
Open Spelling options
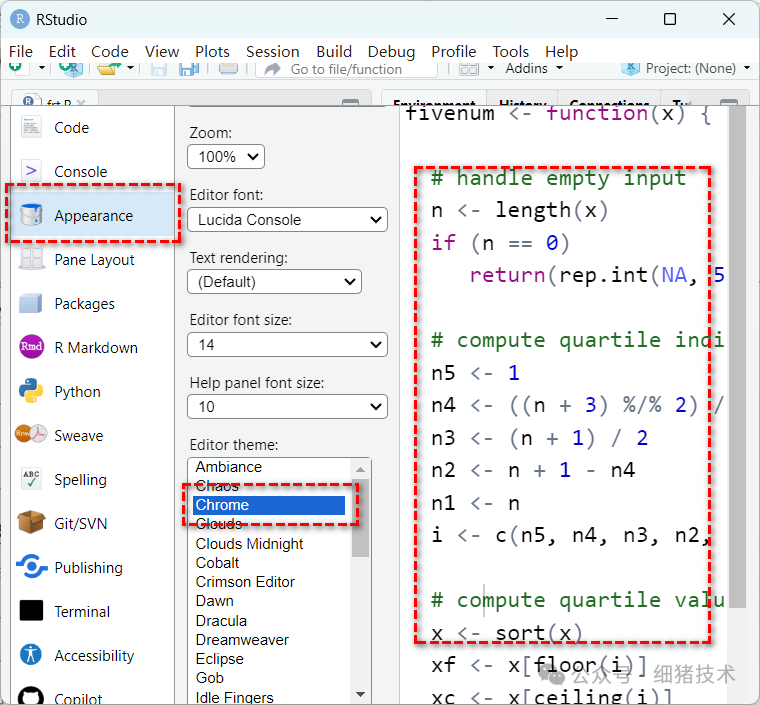pyautogui.click(x=92, y=480)
